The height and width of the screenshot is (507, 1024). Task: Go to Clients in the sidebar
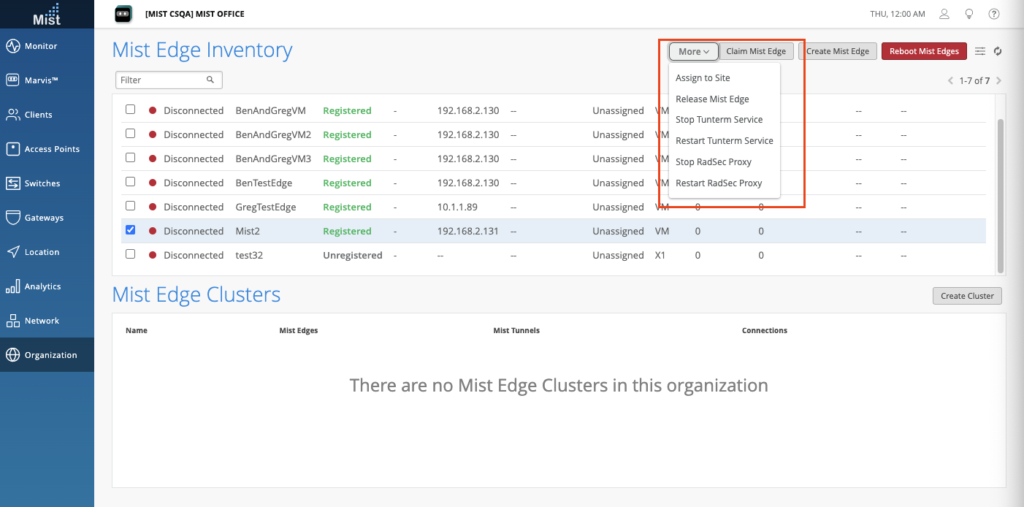47,115
